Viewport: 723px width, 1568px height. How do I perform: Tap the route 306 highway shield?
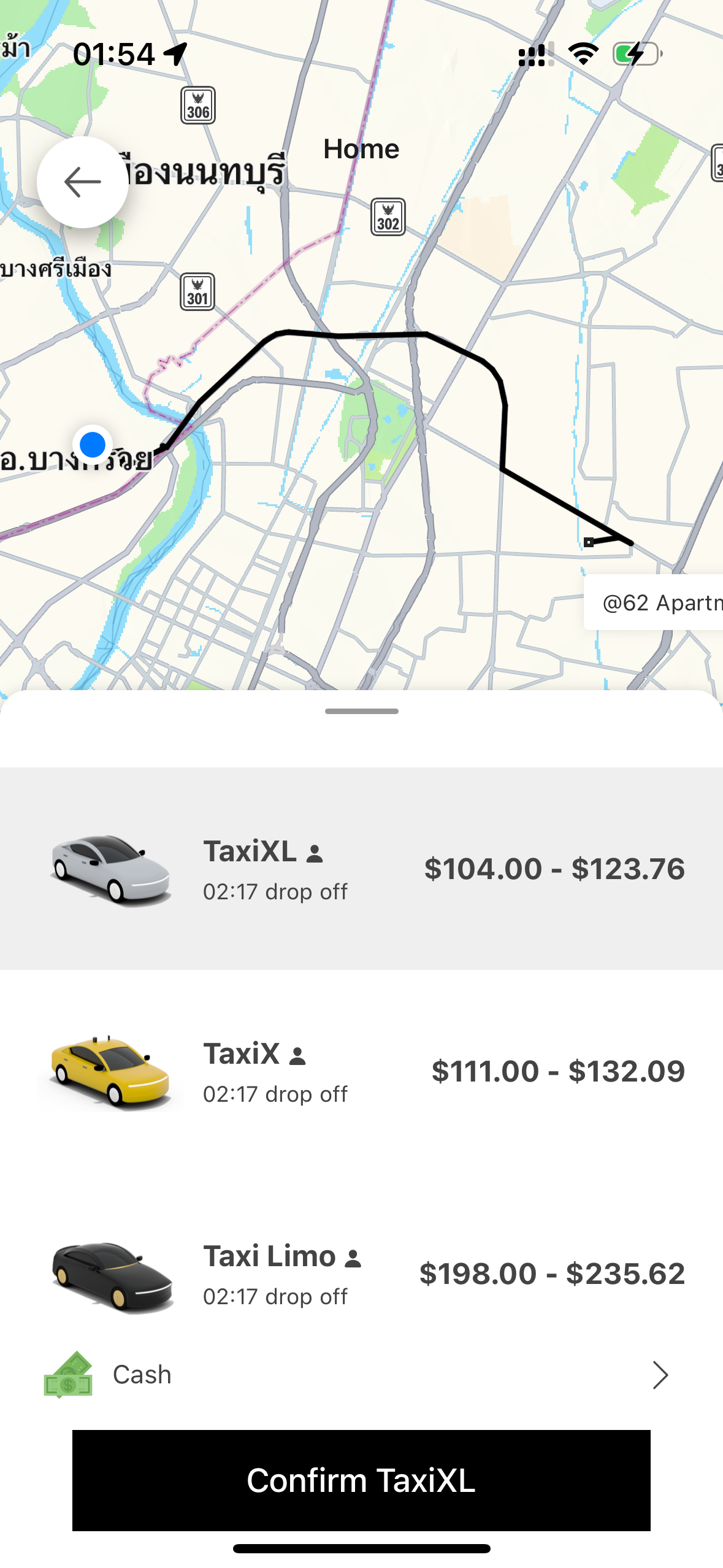point(197,106)
